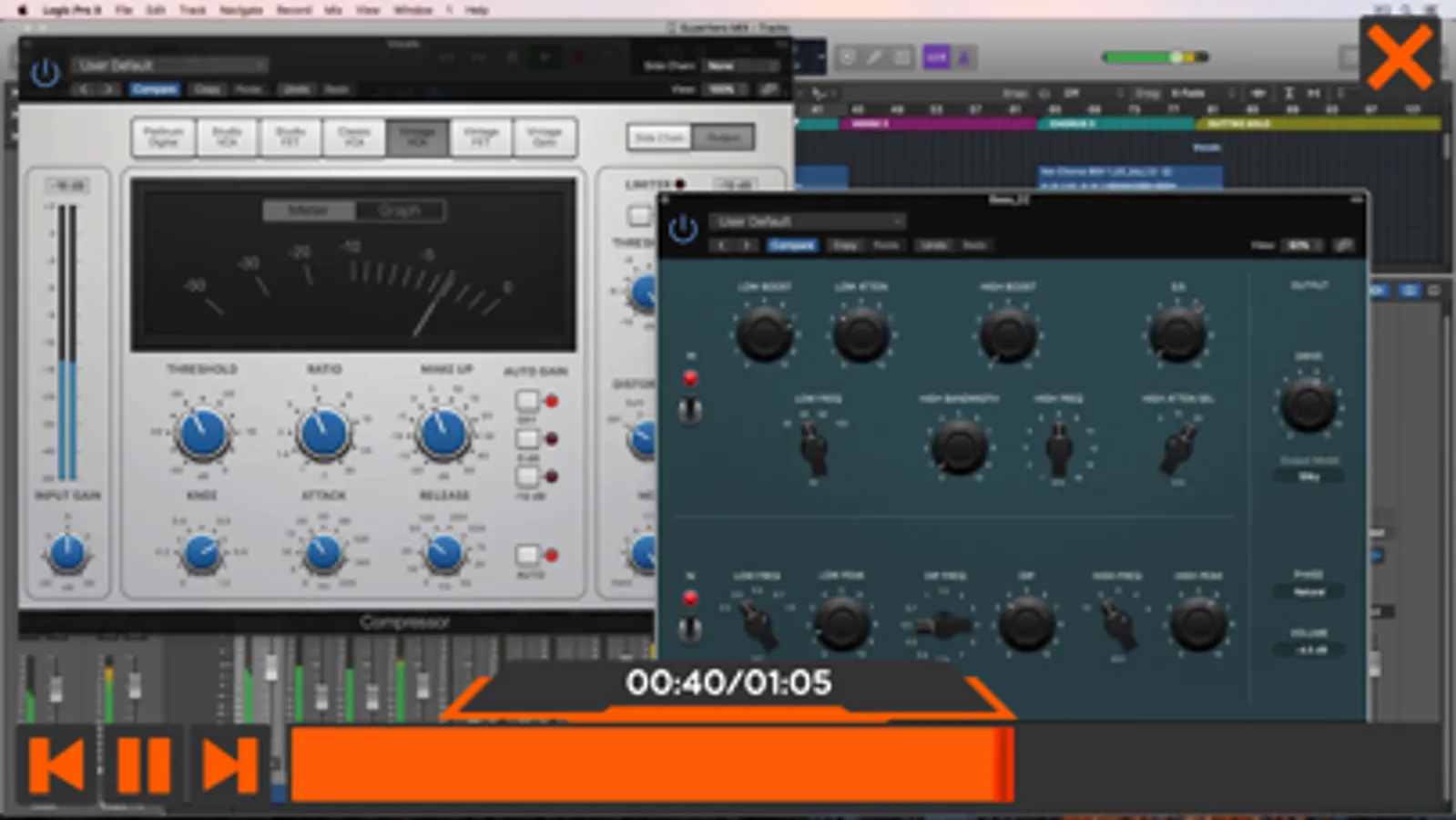The image size is (1456, 820).
Task: Click the Attack knob in Compressor
Action: 322,552
